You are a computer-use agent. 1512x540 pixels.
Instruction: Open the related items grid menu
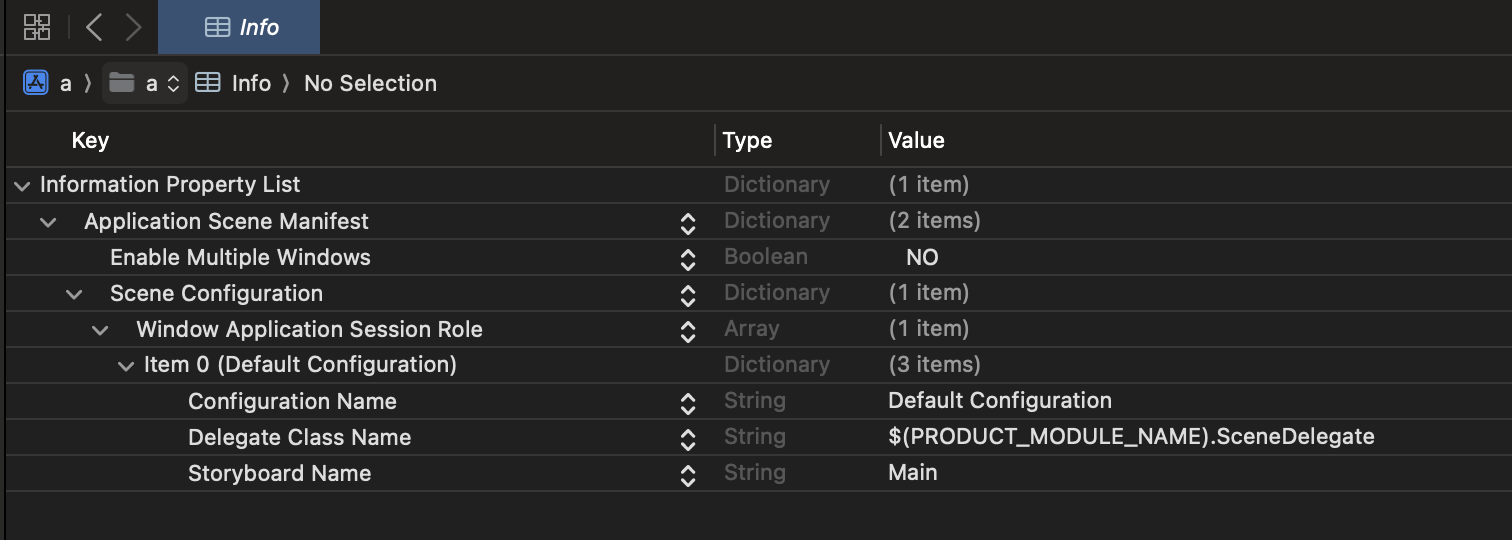[37, 27]
